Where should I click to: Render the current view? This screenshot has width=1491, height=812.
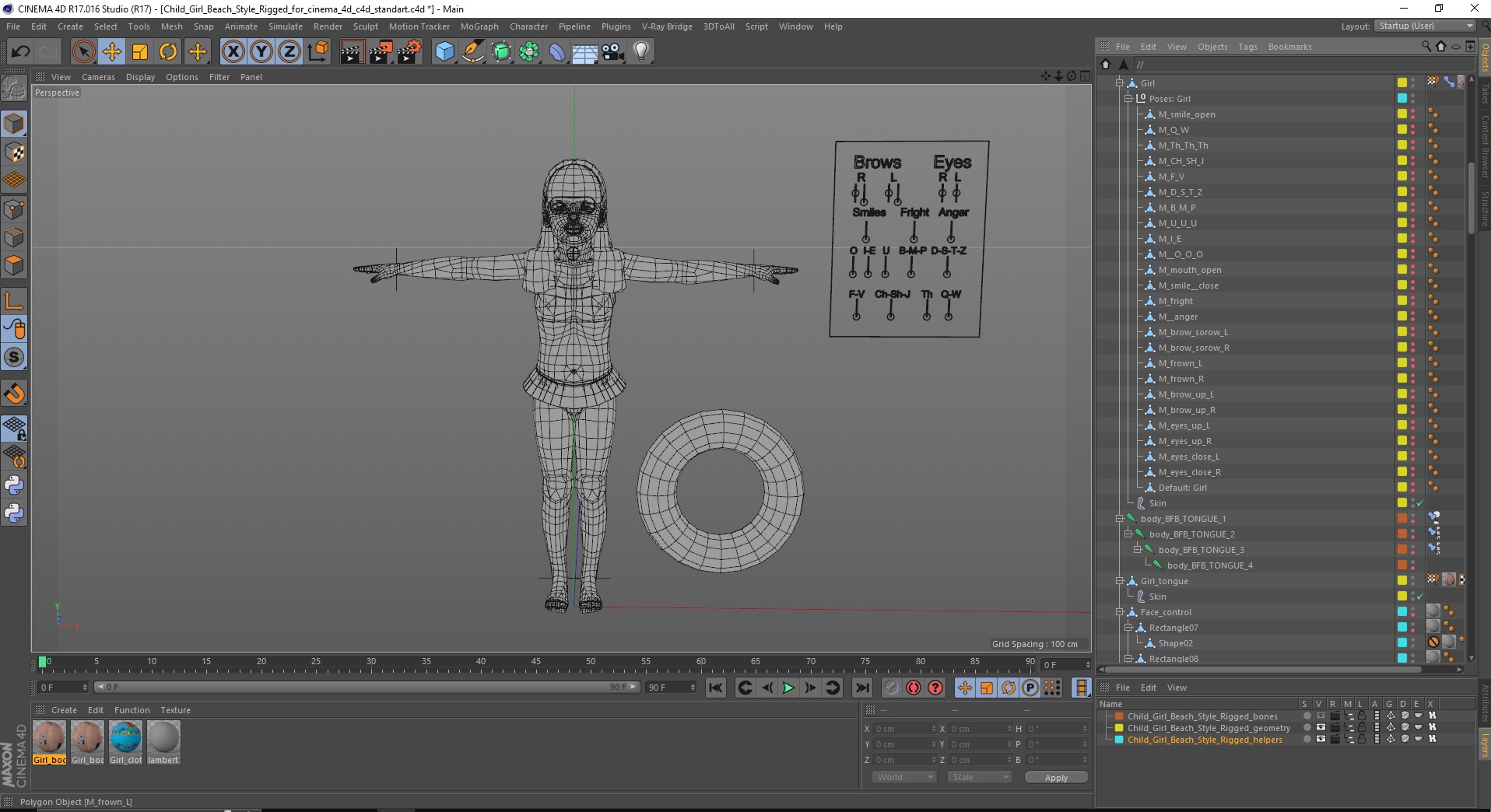coord(352,52)
